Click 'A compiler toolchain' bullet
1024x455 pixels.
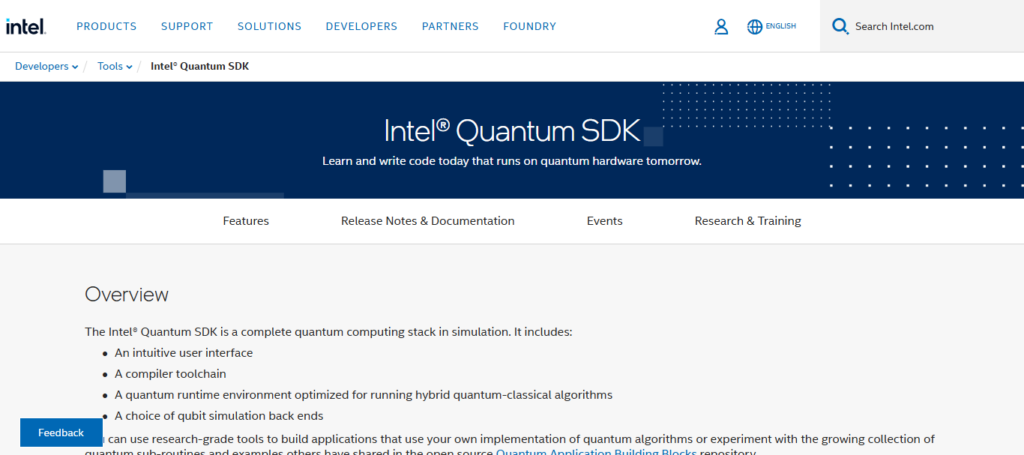(x=170, y=374)
